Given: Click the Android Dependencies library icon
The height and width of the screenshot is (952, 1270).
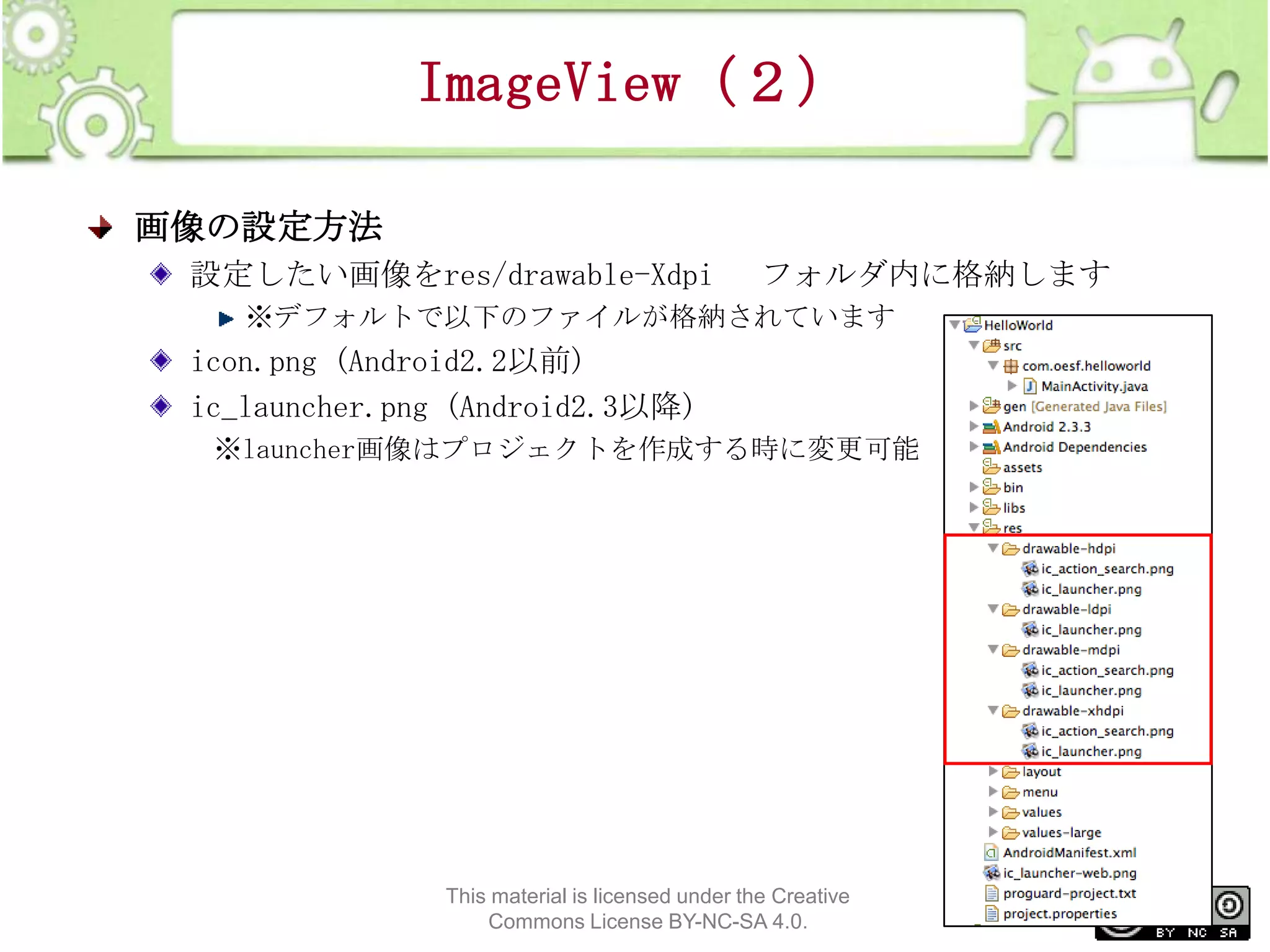Looking at the screenshot, I should [991, 447].
